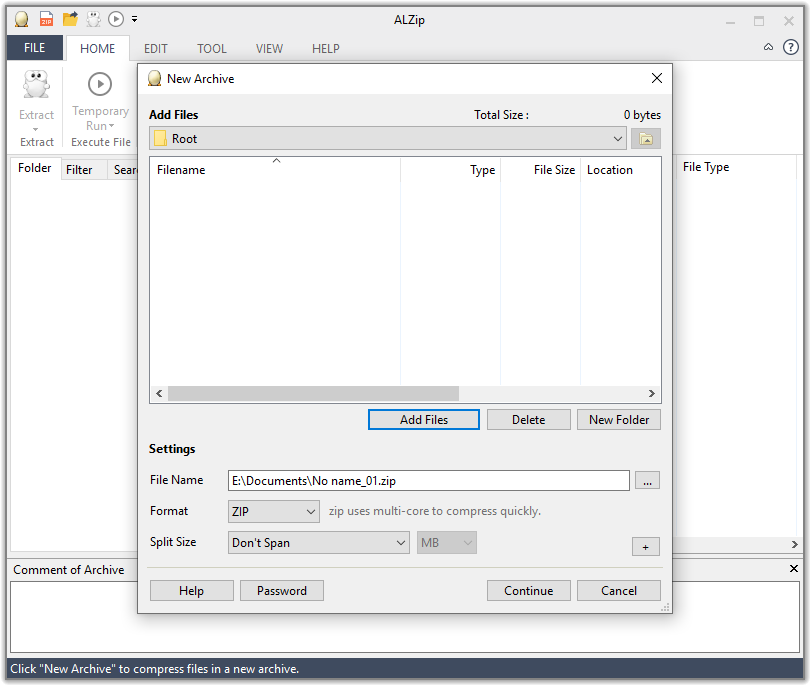Sort by Location column header
Screen dimensions: 810x685
pyautogui.click(x=620, y=169)
